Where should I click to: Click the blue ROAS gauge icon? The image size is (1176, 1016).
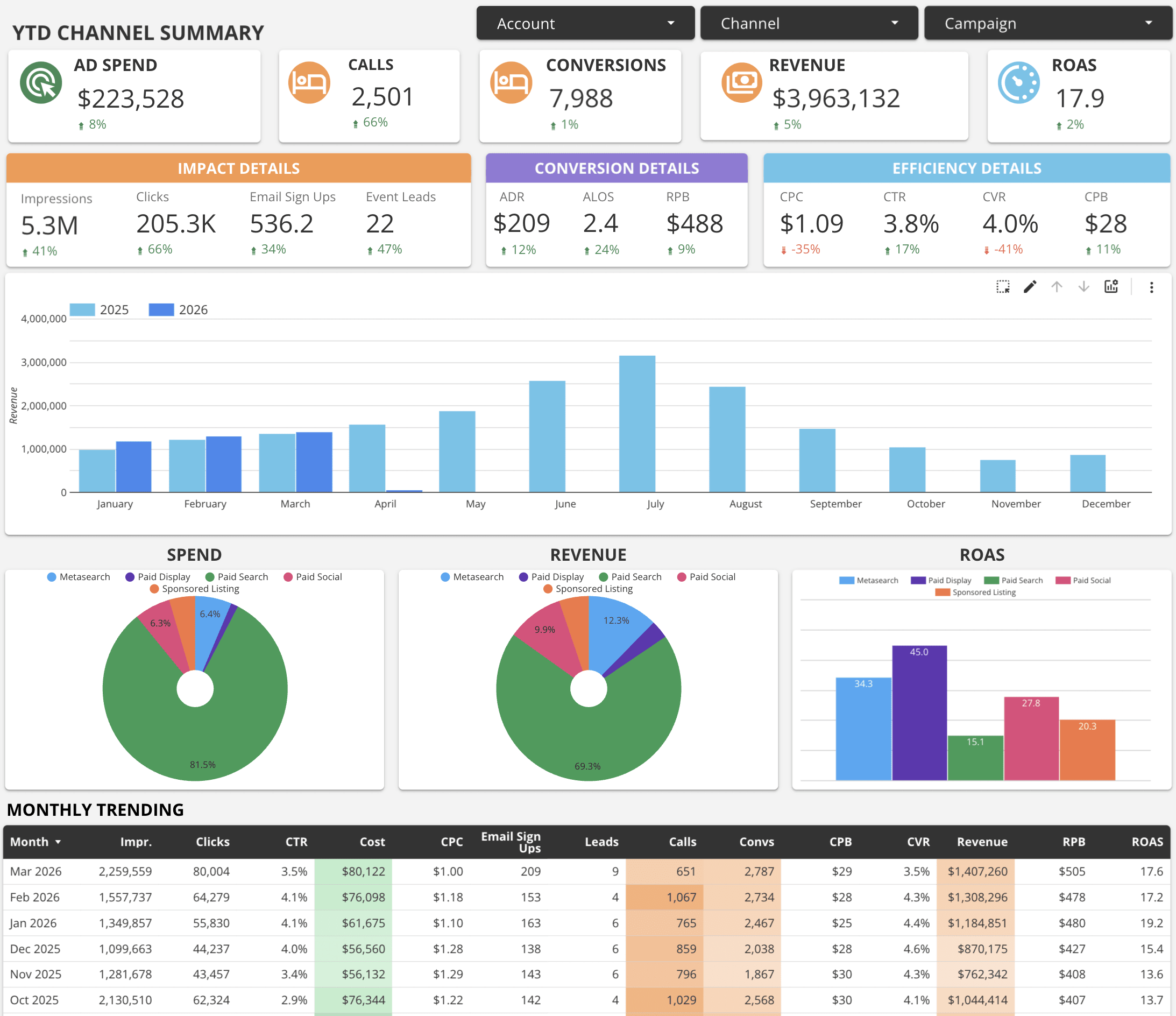point(1019,82)
